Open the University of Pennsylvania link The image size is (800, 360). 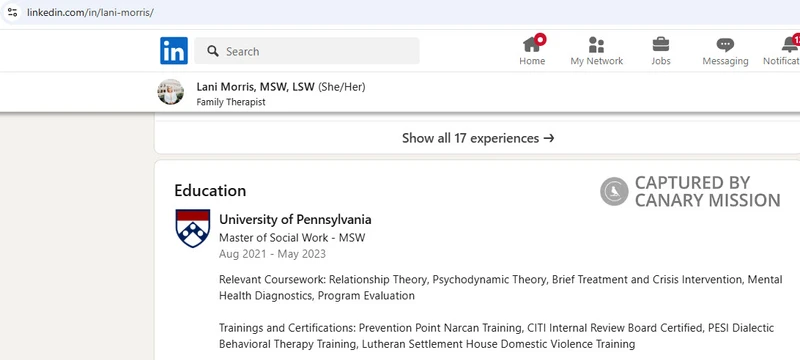(295, 220)
